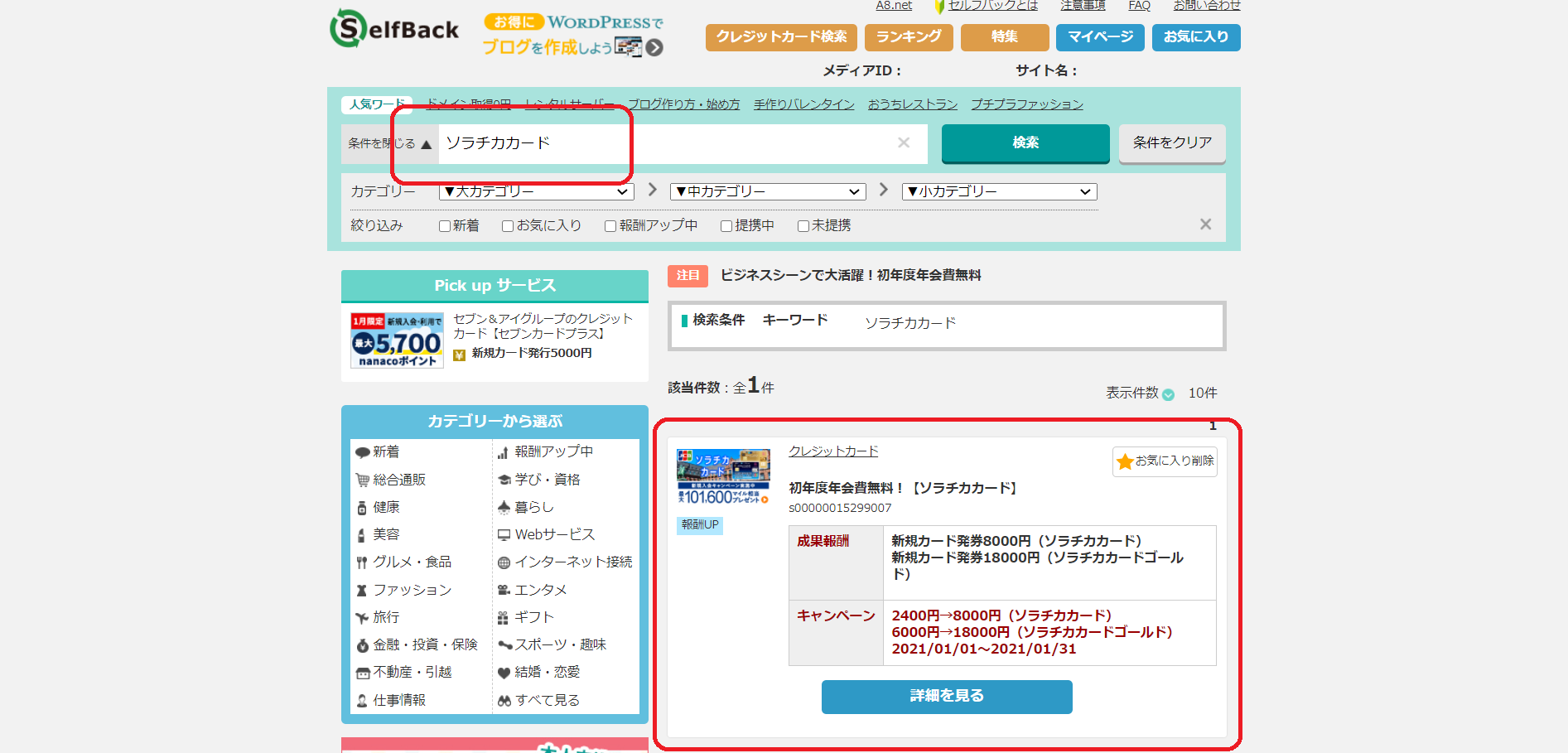Image resolution: width=1568 pixels, height=753 pixels.
Task: Clear the search keyword with the X icon
Action: click(904, 142)
